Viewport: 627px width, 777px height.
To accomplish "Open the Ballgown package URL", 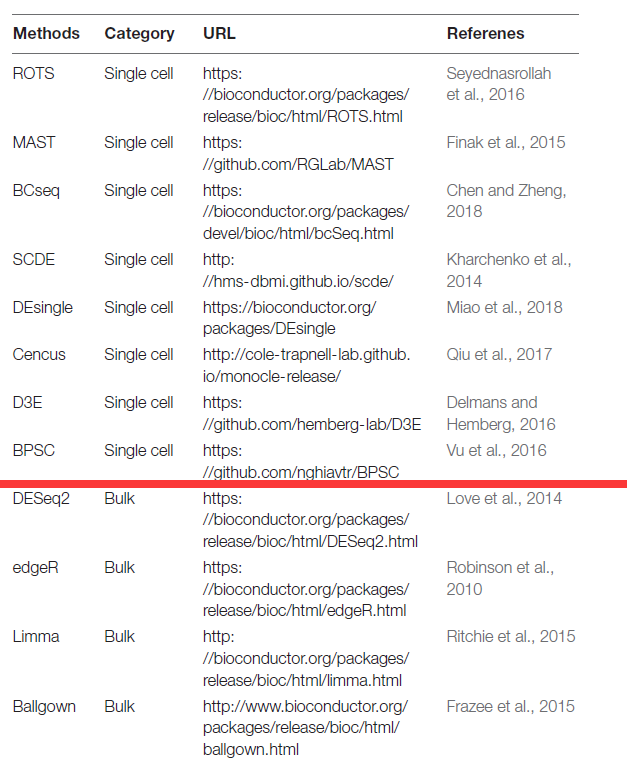I will (305, 727).
